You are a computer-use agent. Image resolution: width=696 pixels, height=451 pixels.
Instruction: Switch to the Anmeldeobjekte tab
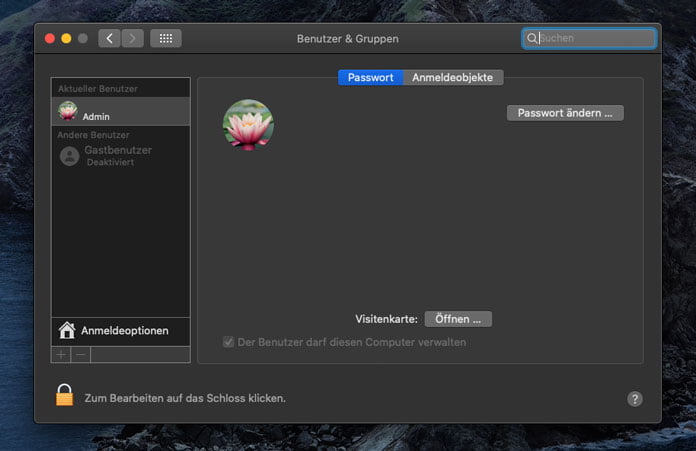(x=453, y=77)
